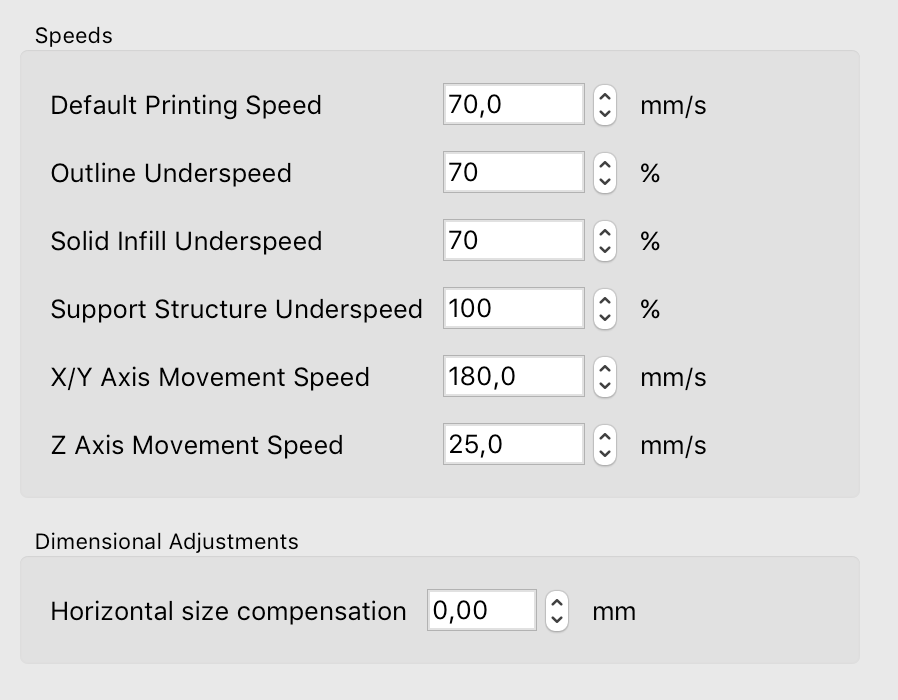The height and width of the screenshot is (700, 898).
Task: Decrease X/Y Axis Movement Speed stepper
Action: [x=604, y=385]
